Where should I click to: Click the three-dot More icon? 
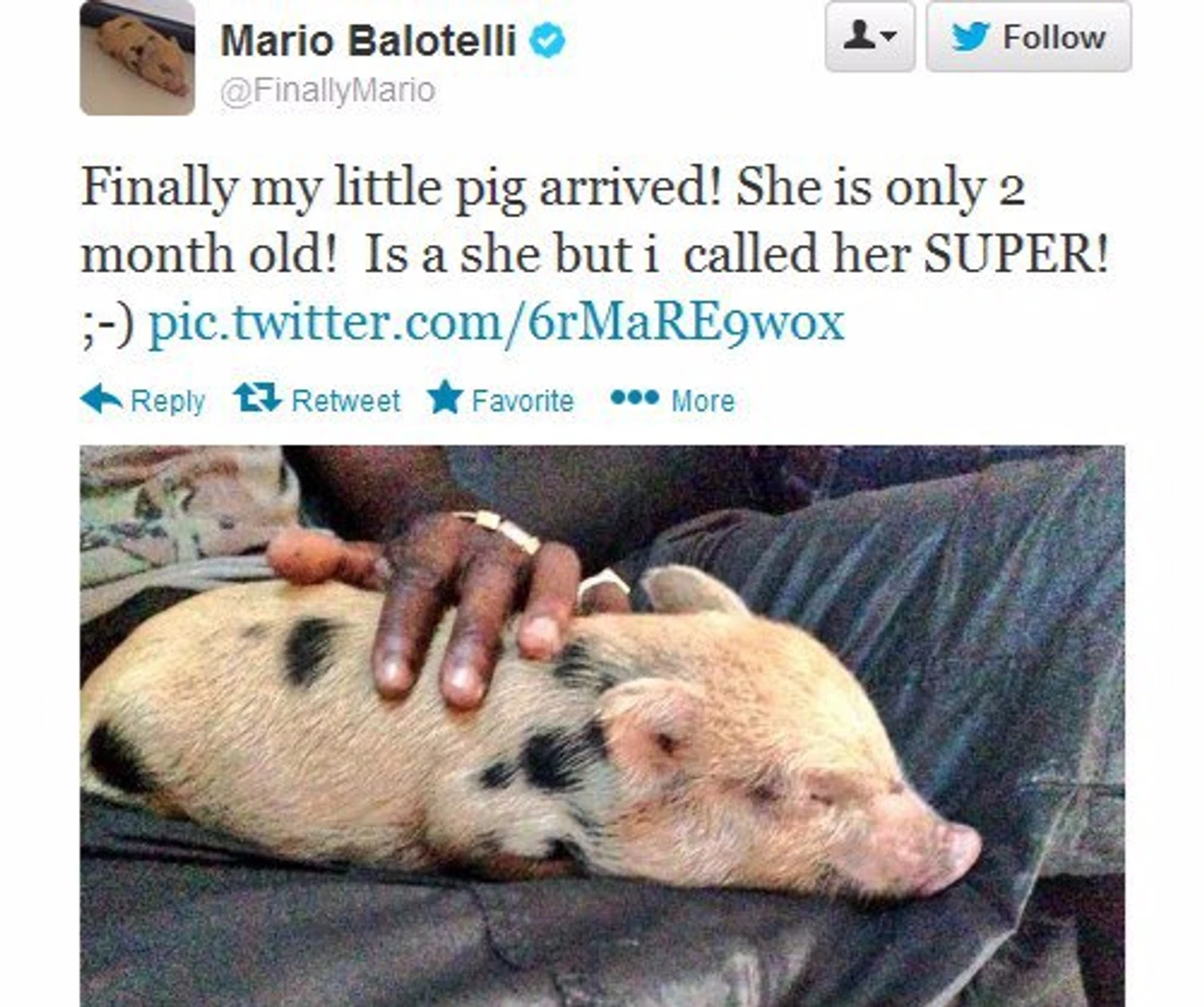tap(634, 398)
